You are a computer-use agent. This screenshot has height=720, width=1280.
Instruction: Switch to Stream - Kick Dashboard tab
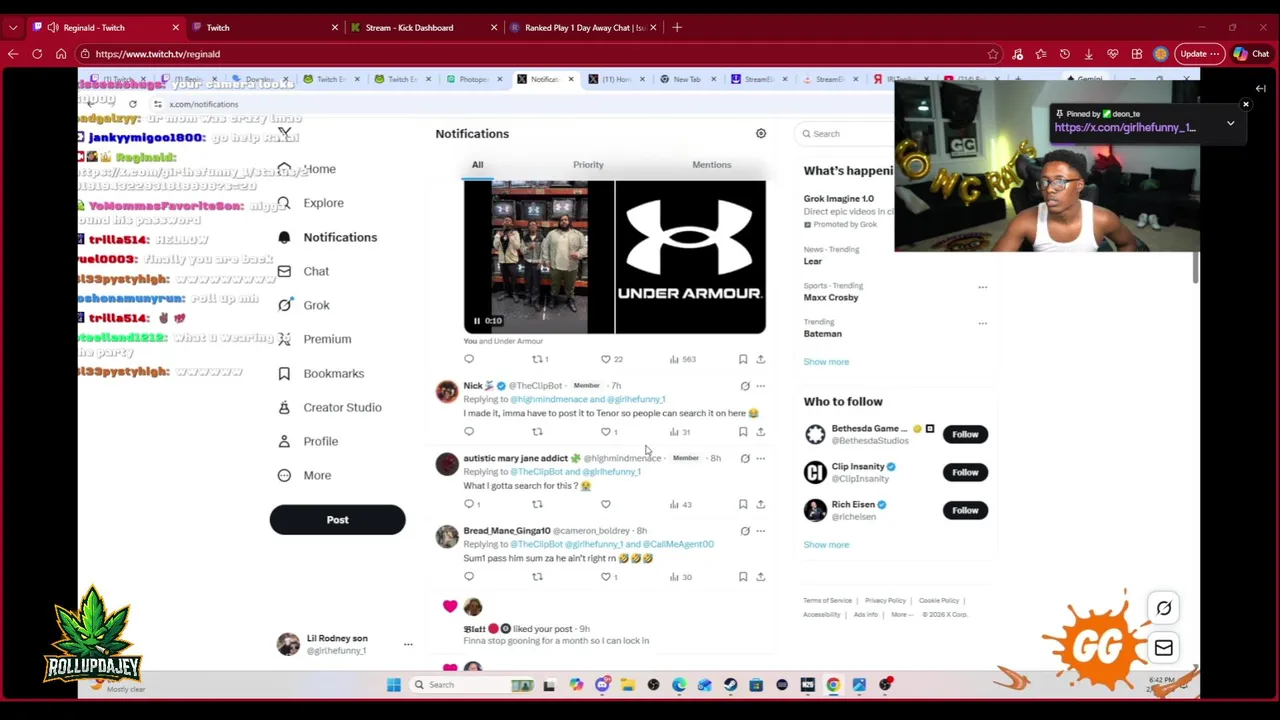pyautogui.click(x=423, y=27)
